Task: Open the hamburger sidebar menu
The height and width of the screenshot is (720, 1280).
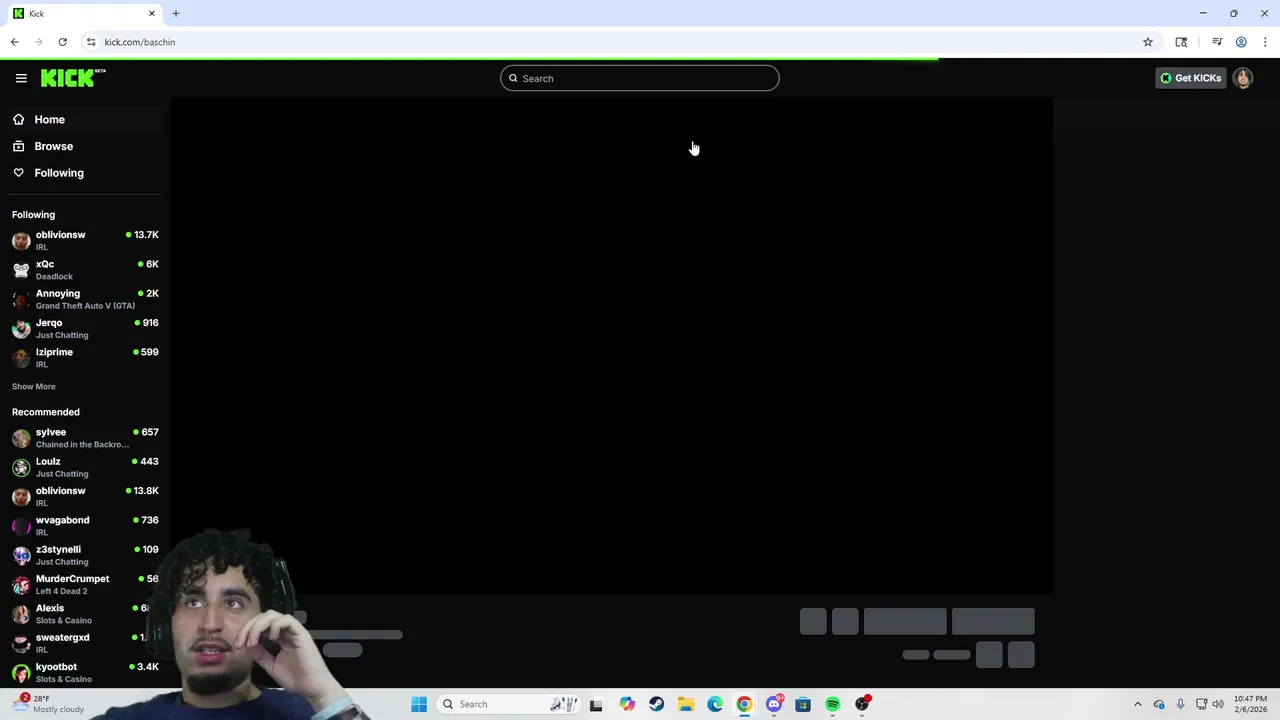Action: 21,78
